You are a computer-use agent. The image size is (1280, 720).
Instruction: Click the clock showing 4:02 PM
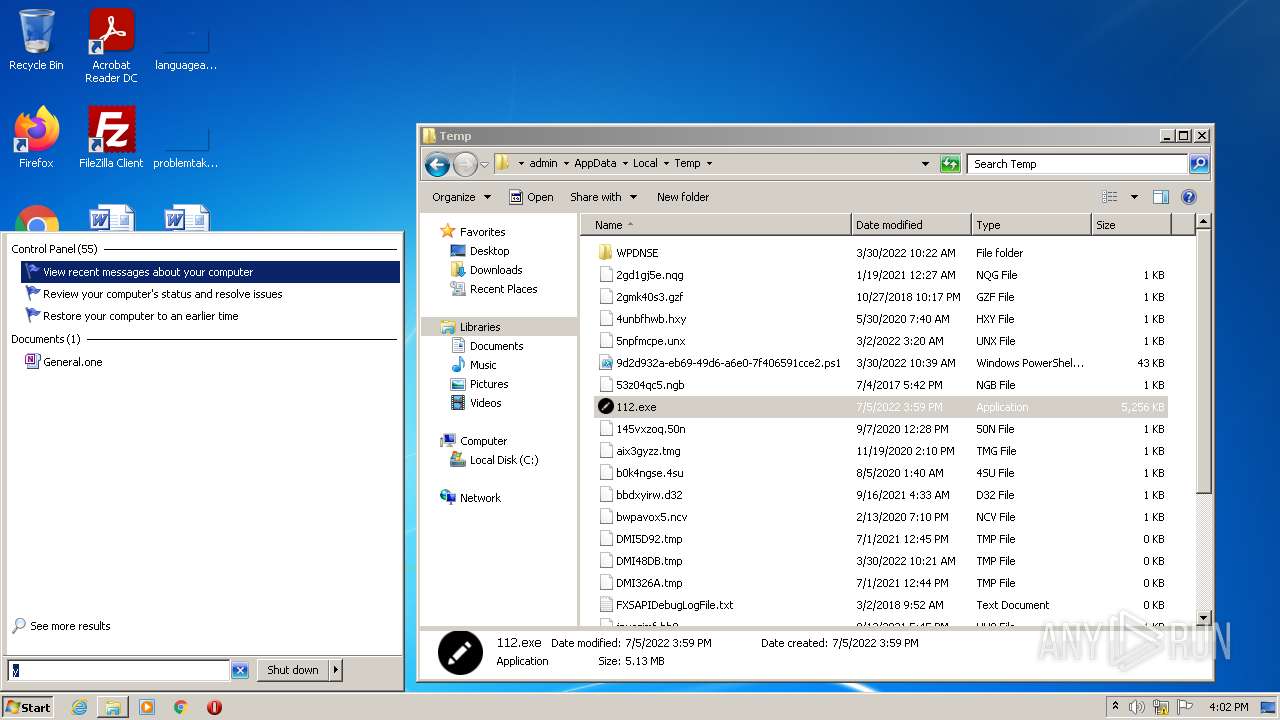pyautogui.click(x=1228, y=707)
